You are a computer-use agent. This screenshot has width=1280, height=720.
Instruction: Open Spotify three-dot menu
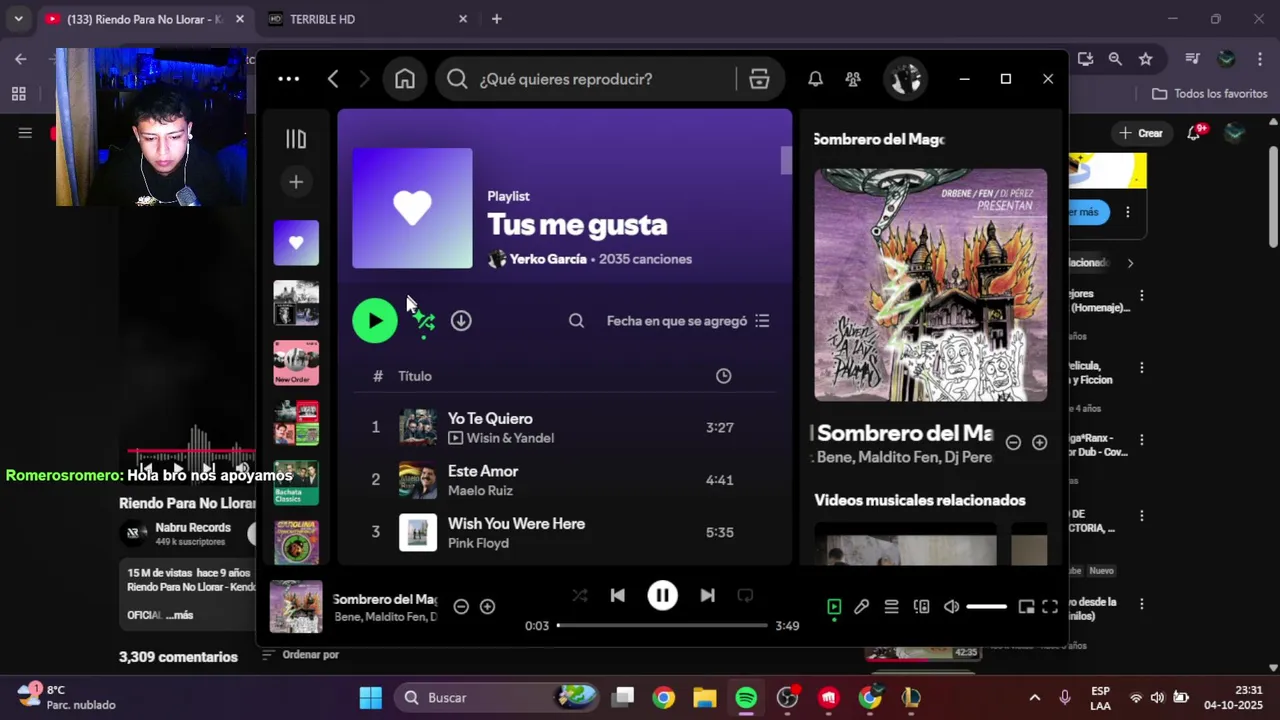[x=289, y=79]
